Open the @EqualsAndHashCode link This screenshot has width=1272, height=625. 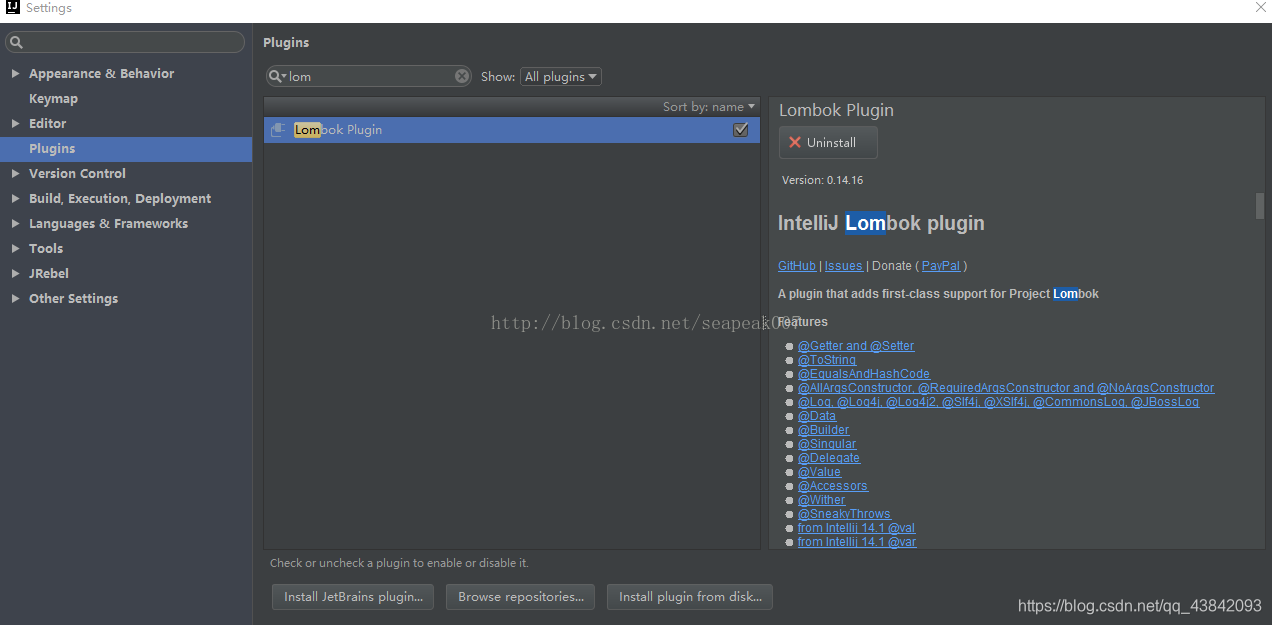(864, 374)
